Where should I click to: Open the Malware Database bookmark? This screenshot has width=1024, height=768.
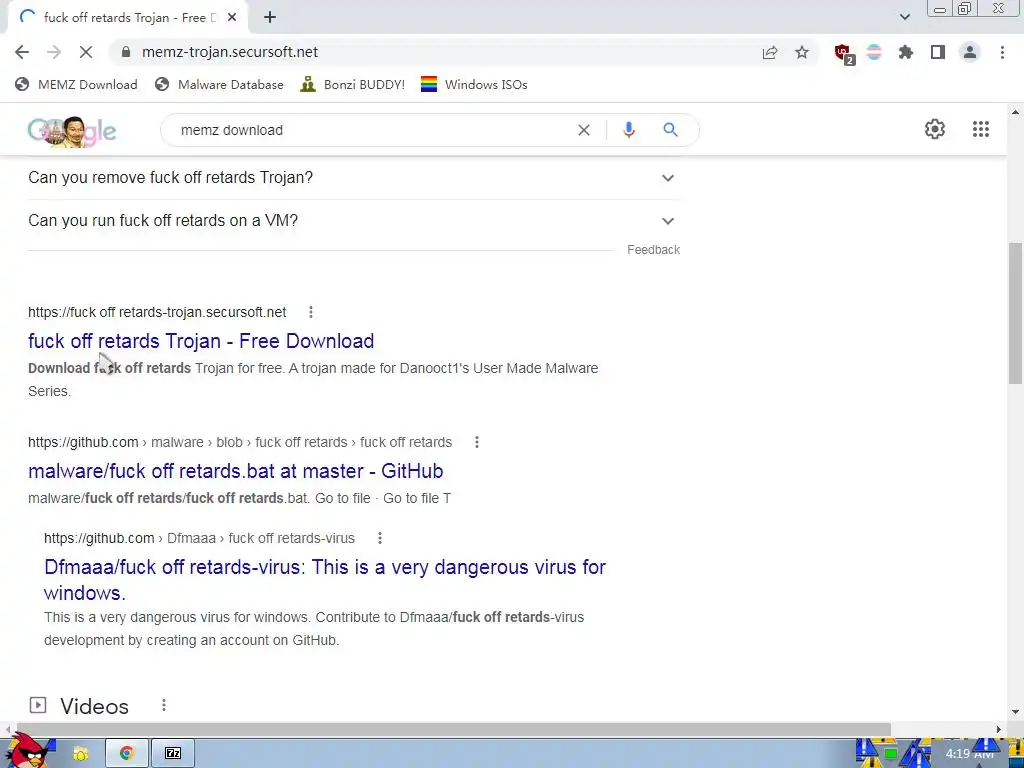(x=219, y=84)
